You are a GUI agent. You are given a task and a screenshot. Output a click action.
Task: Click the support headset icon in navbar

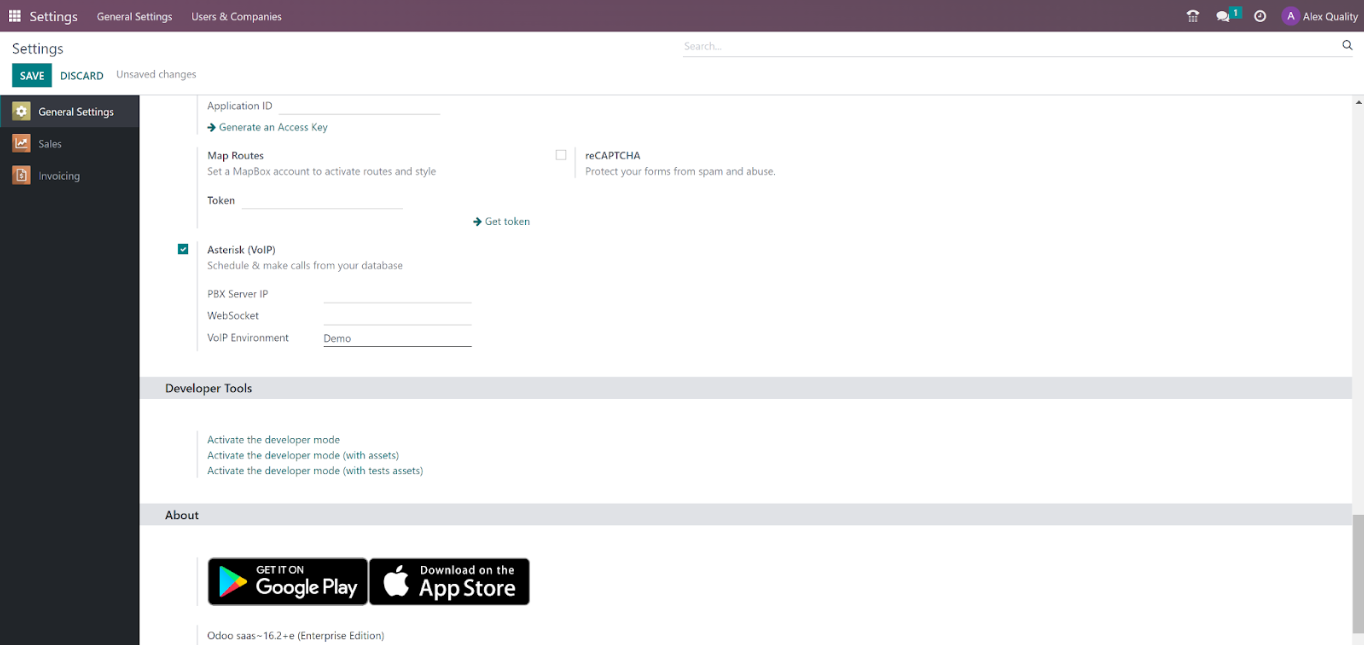coord(1192,16)
